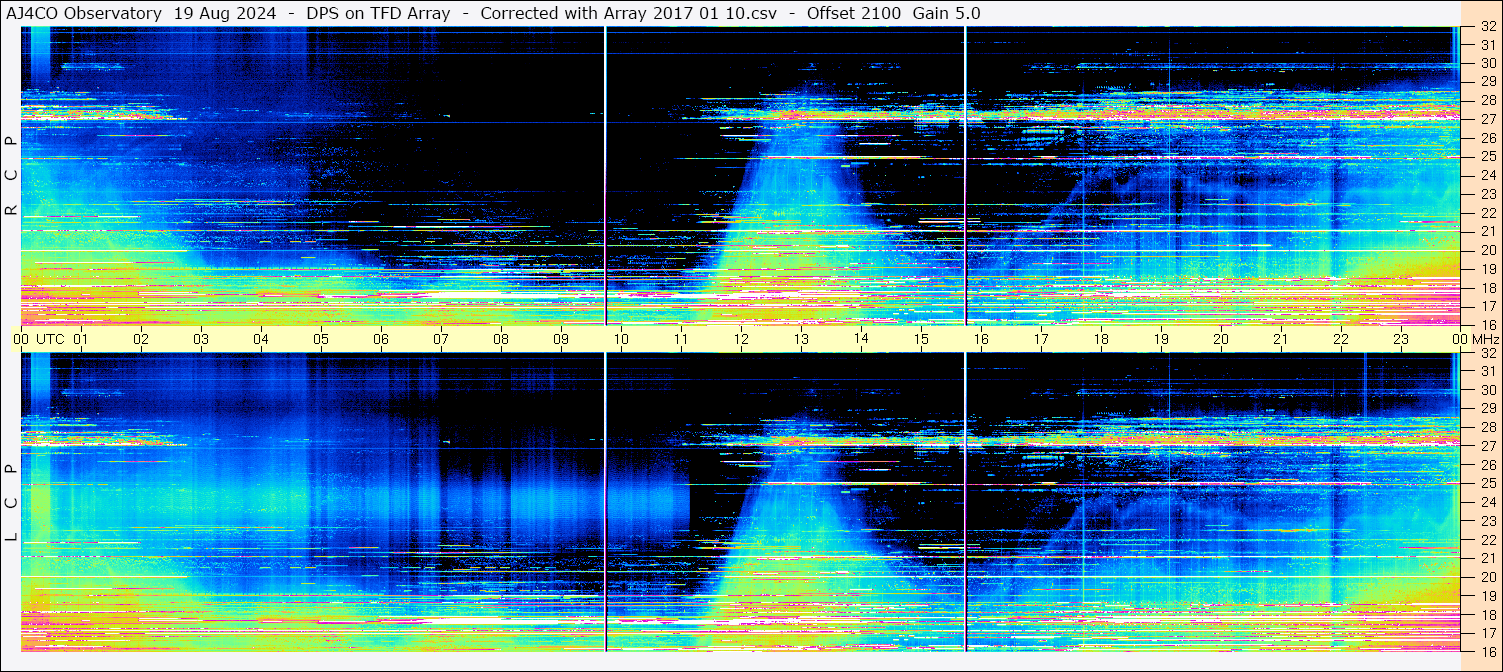
Task: Click the 32 frequency label in the upper panel
Action: [1487, 27]
